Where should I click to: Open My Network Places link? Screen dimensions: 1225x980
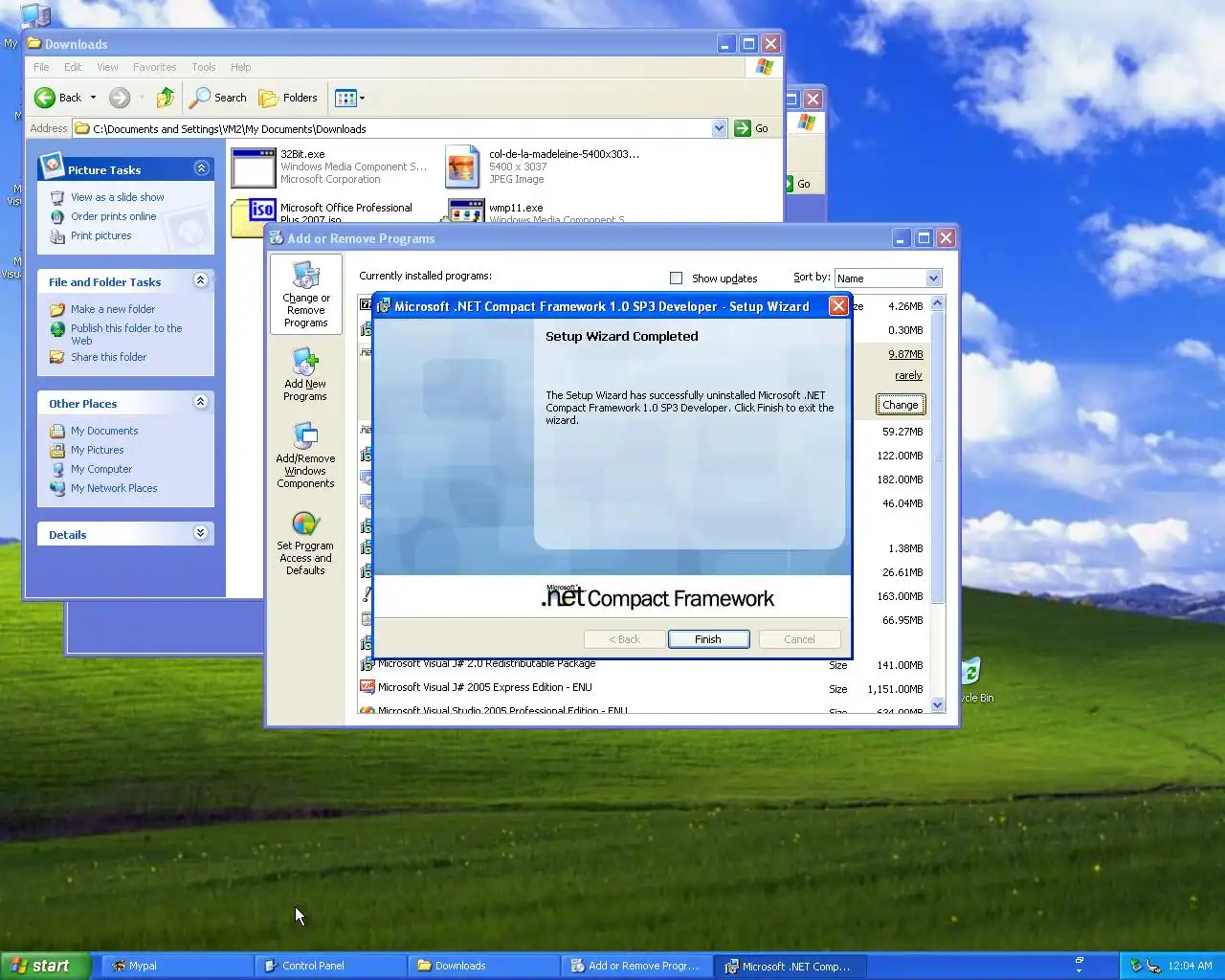pyautogui.click(x=114, y=488)
